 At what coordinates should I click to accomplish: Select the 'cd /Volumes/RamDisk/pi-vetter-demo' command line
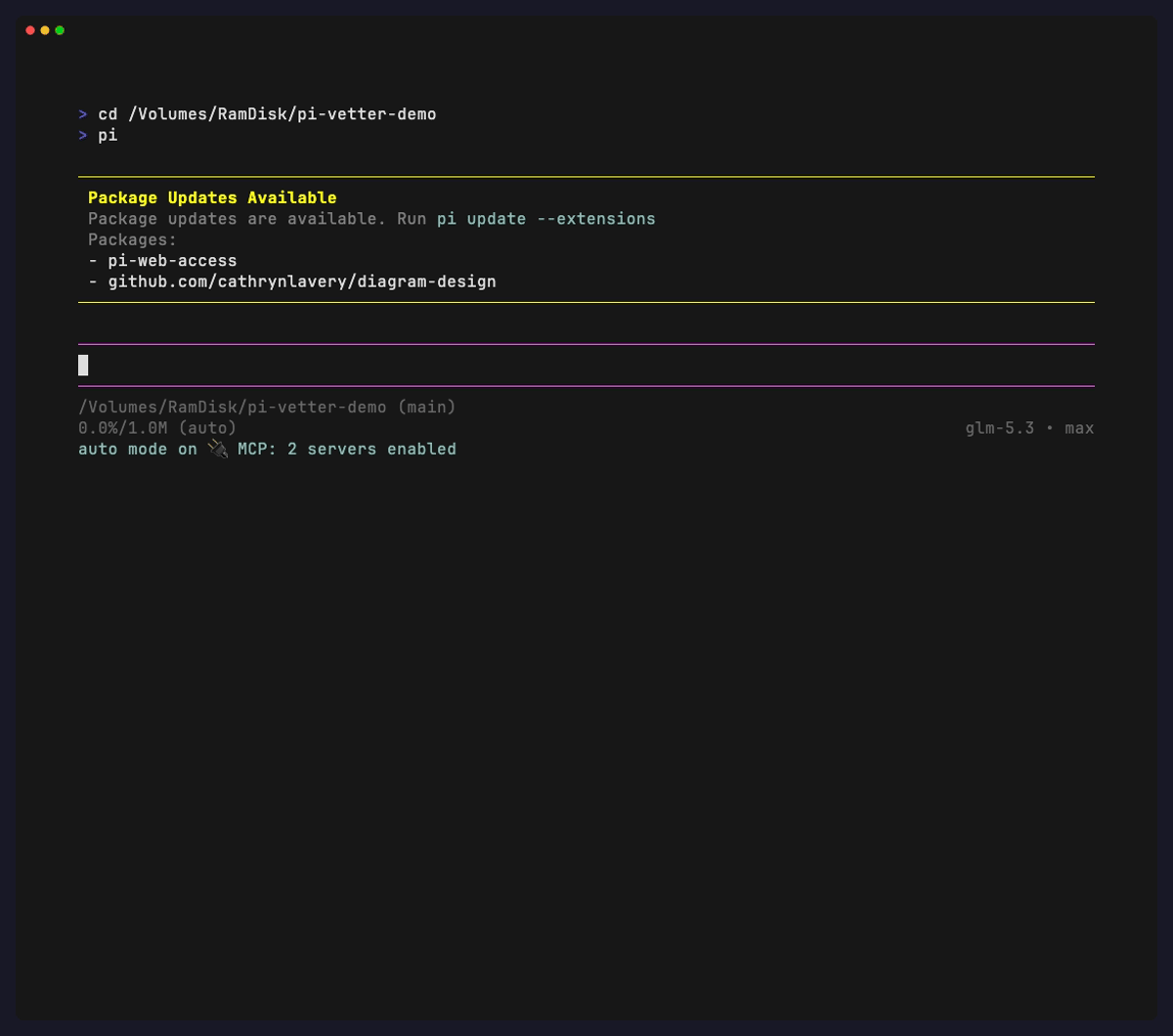[267, 114]
